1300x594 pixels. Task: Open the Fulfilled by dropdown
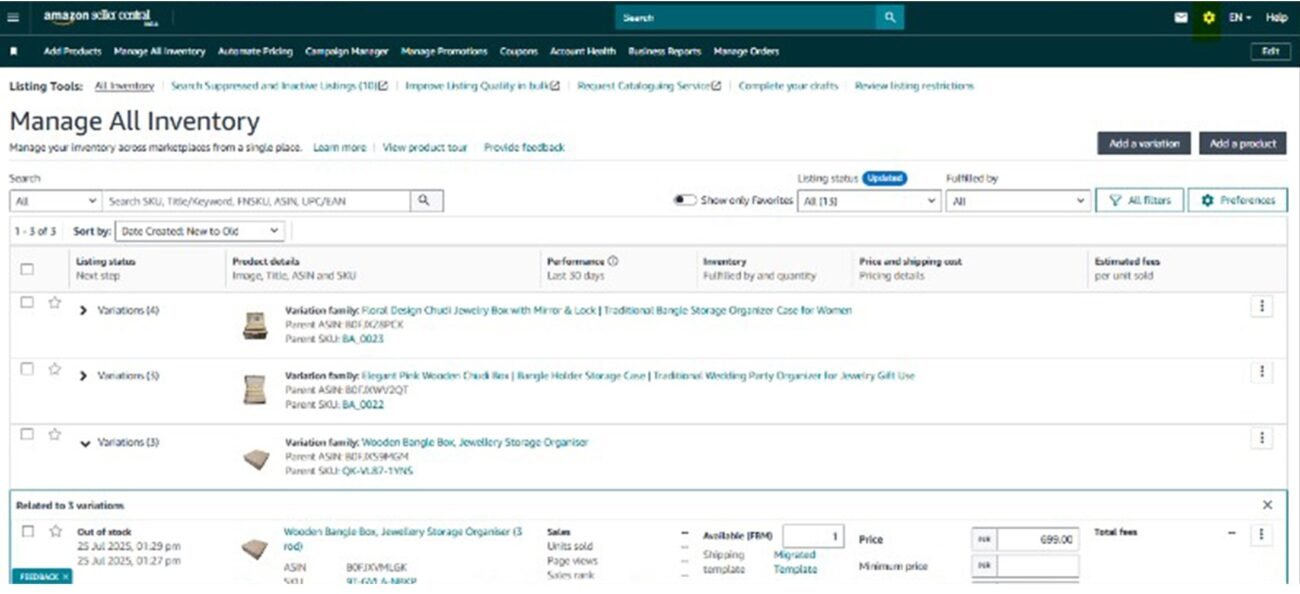1018,201
